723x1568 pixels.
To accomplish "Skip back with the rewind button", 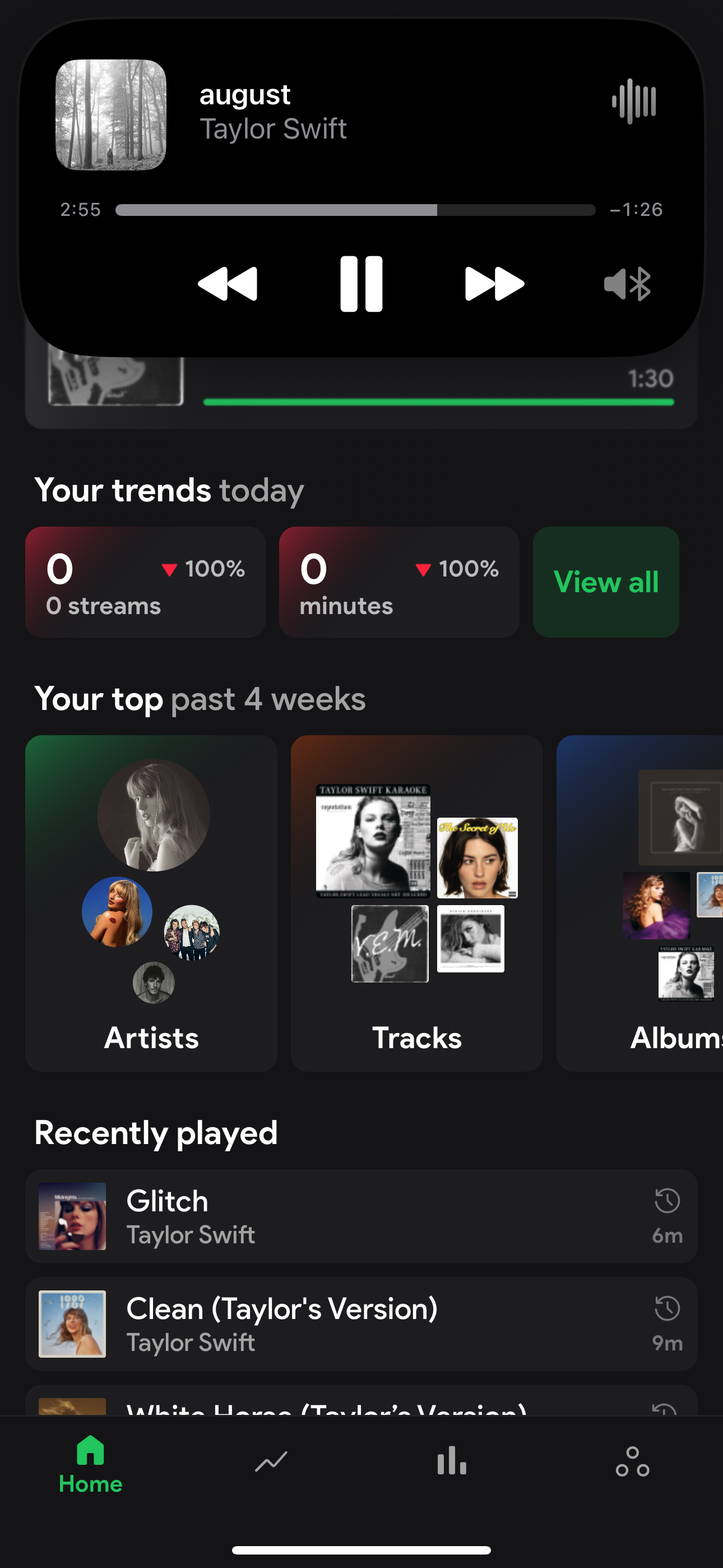I will pyautogui.click(x=228, y=284).
